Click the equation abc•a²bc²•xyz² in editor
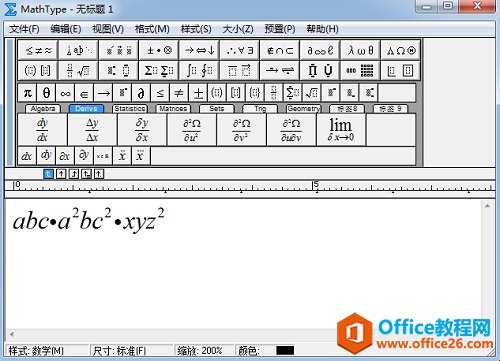Viewport: 500px width, 361px height. 88,220
